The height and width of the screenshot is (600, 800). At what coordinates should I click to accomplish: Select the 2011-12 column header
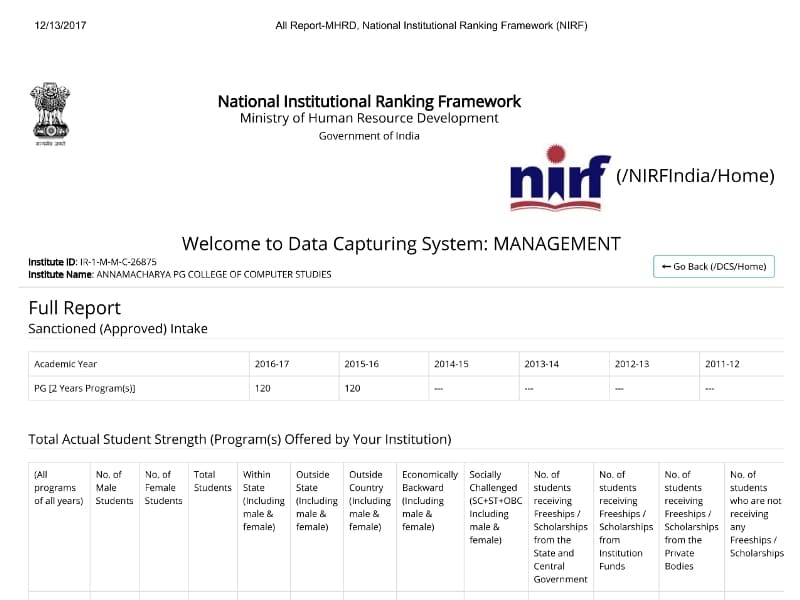[722, 364]
